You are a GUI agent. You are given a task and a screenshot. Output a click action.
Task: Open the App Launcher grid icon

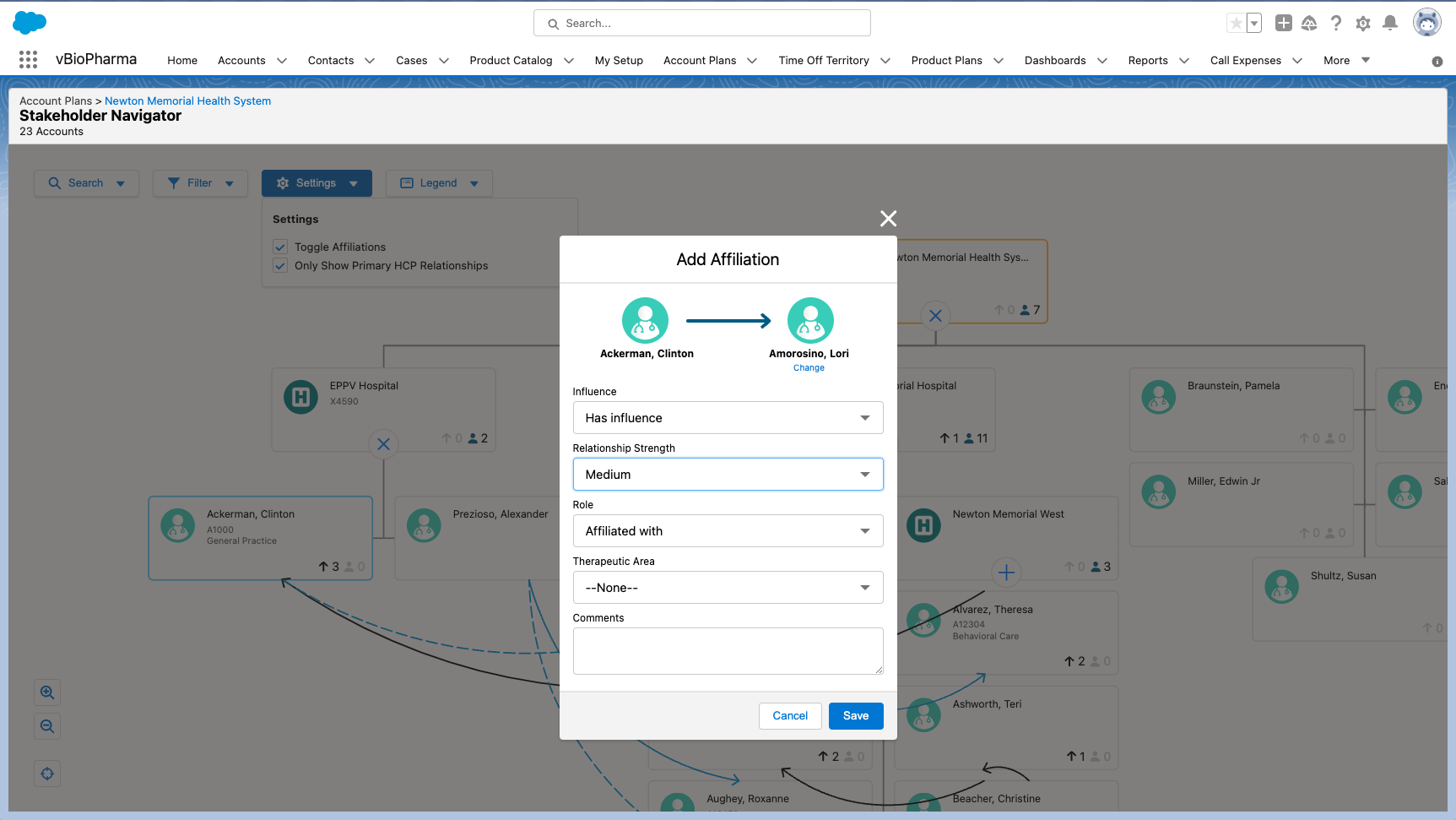(x=28, y=60)
